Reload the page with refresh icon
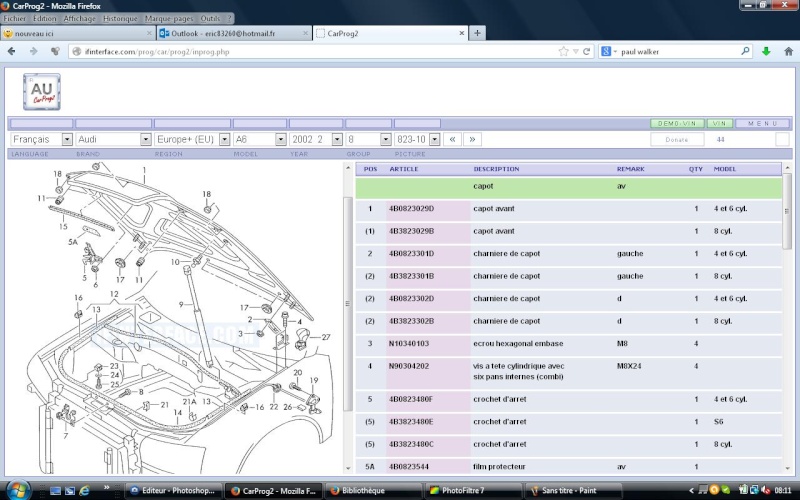This screenshot has width=800, height=500. (x=587, y=52)
